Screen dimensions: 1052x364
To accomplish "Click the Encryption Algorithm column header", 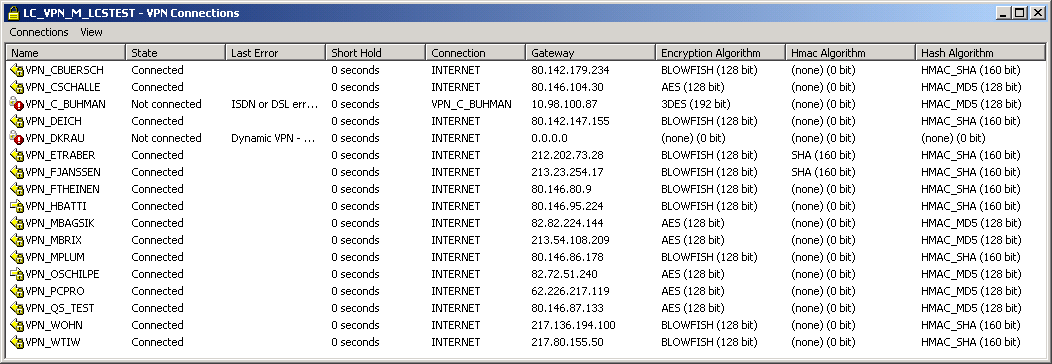I will (x=721, y=53).
